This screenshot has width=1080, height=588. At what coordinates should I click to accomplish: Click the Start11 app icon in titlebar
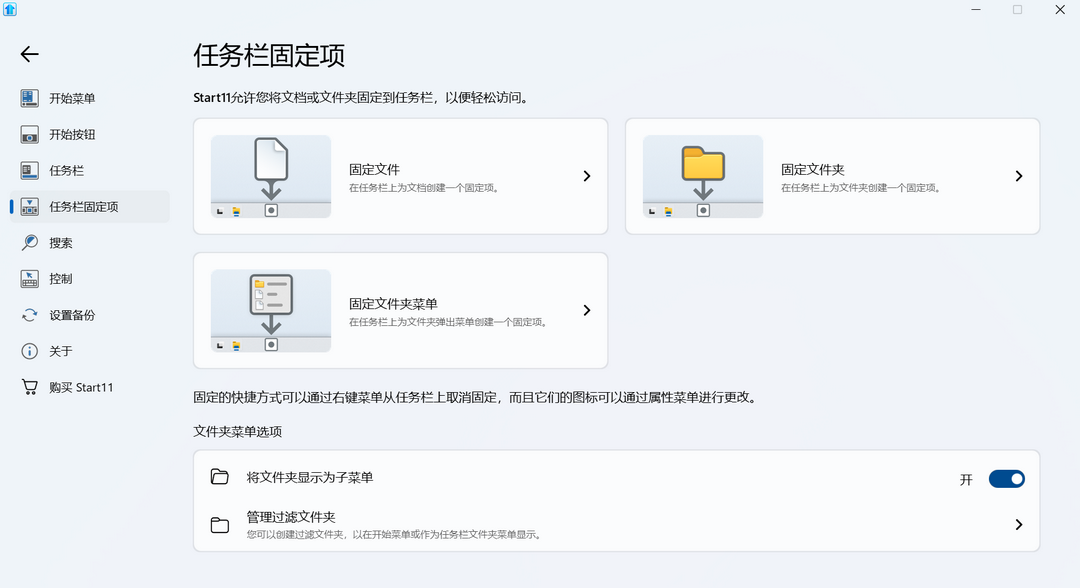point(10,9)
